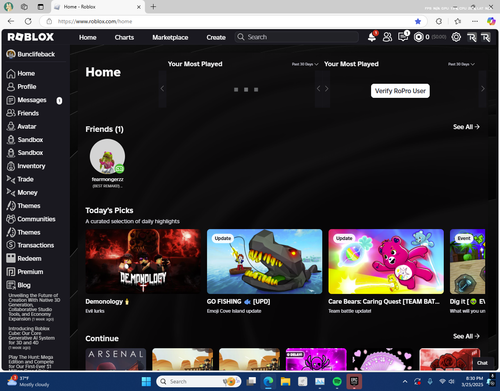Open Task View on the taskbar

pos(251,381)
